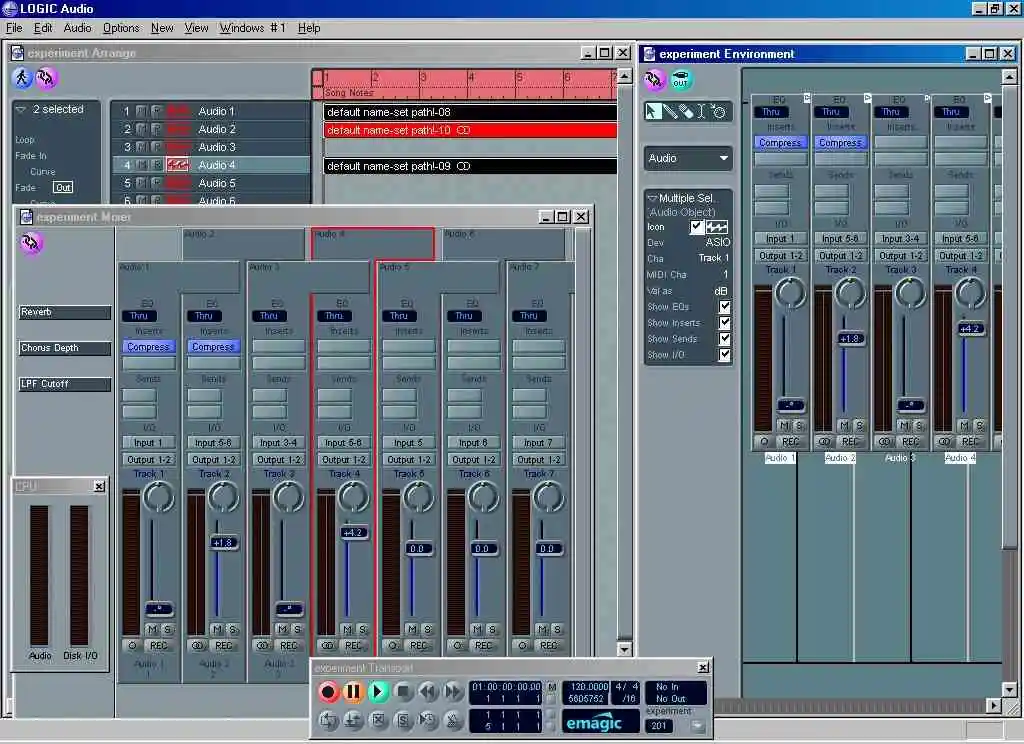Open Output 1-2 selector on Environment Track 1
This screenshot has height=744, width=1024.
click(x=780, y=255)
